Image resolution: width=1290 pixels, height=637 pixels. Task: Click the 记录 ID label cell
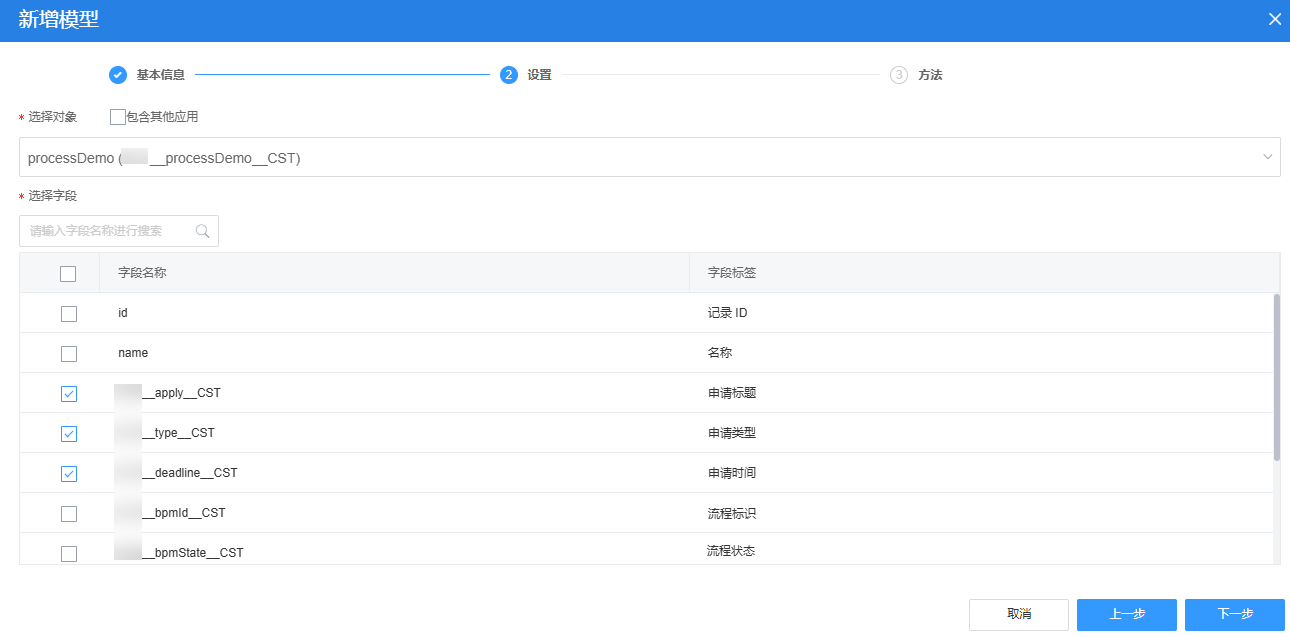pos(728,313)
